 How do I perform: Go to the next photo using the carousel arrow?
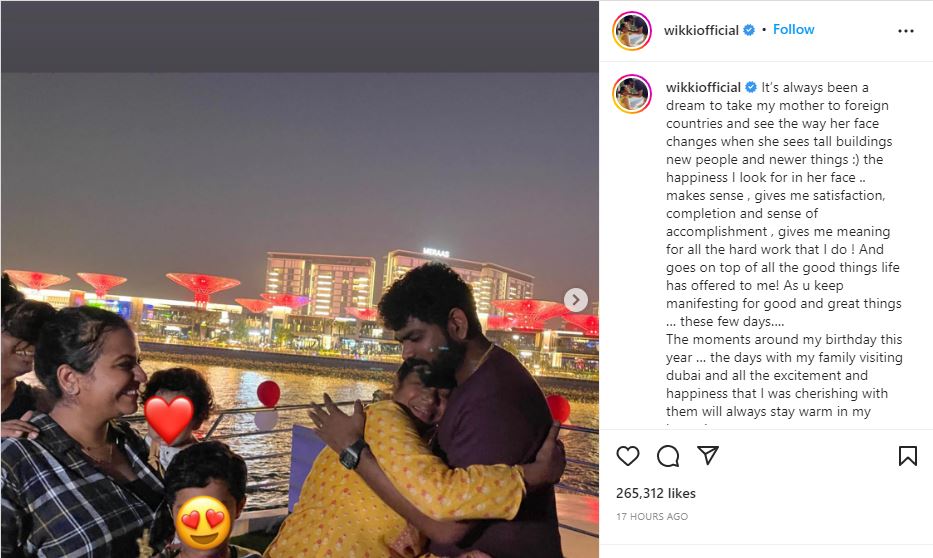click(575, 300)
